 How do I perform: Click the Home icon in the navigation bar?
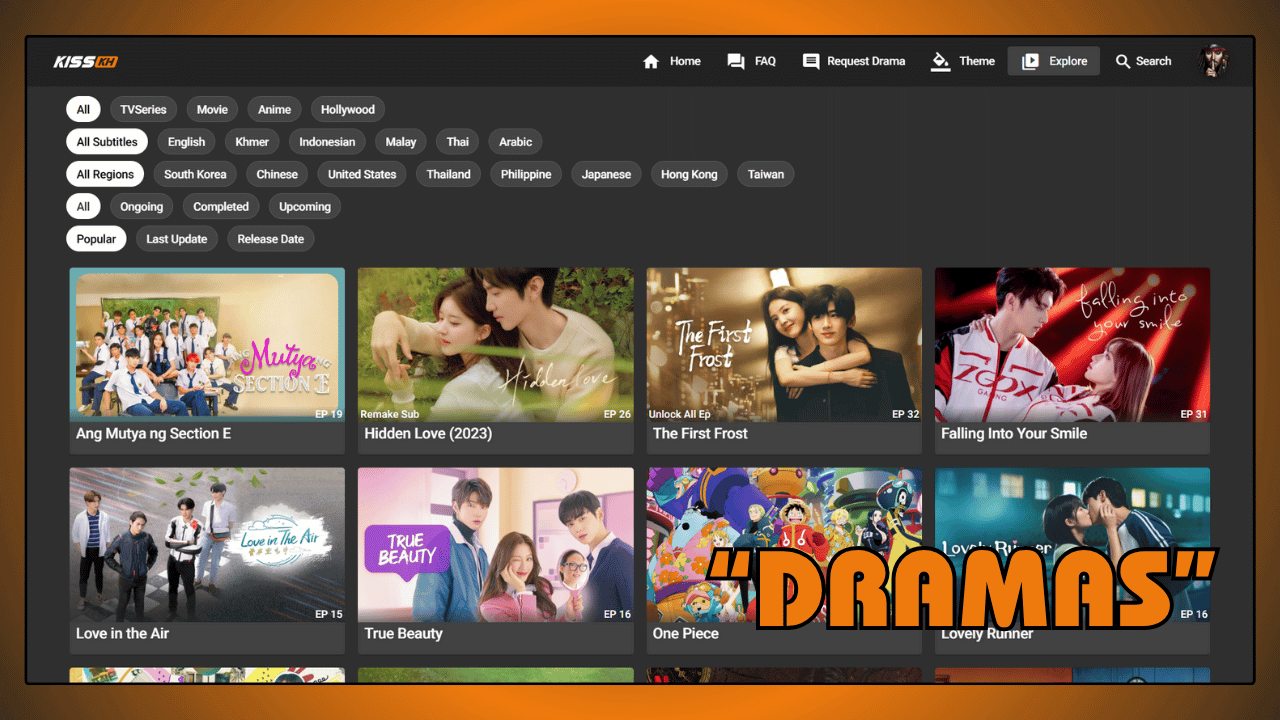652,61
